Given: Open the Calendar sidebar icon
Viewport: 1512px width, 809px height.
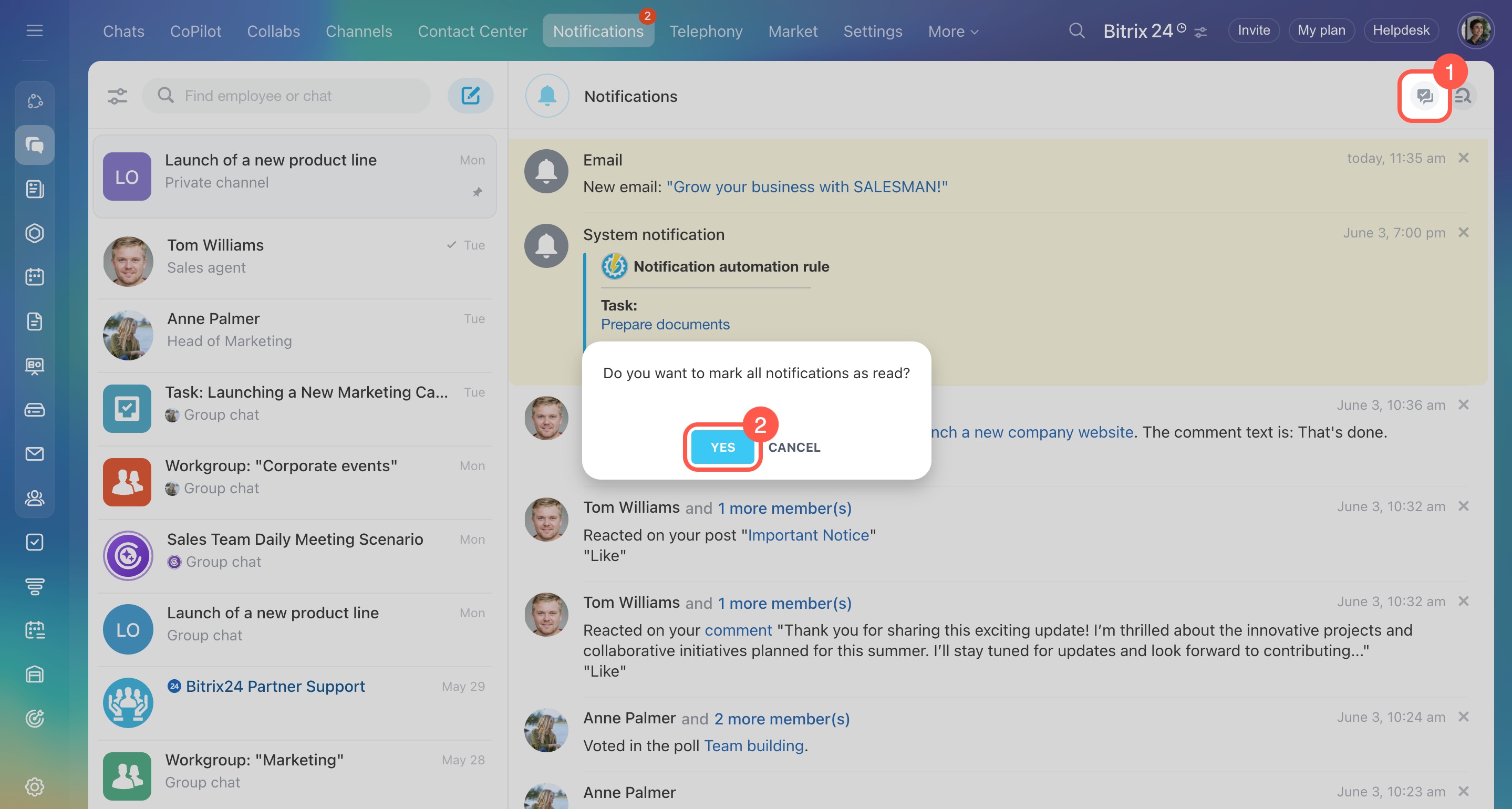Looking at the screenshot, I should click(x=35, y=277).
